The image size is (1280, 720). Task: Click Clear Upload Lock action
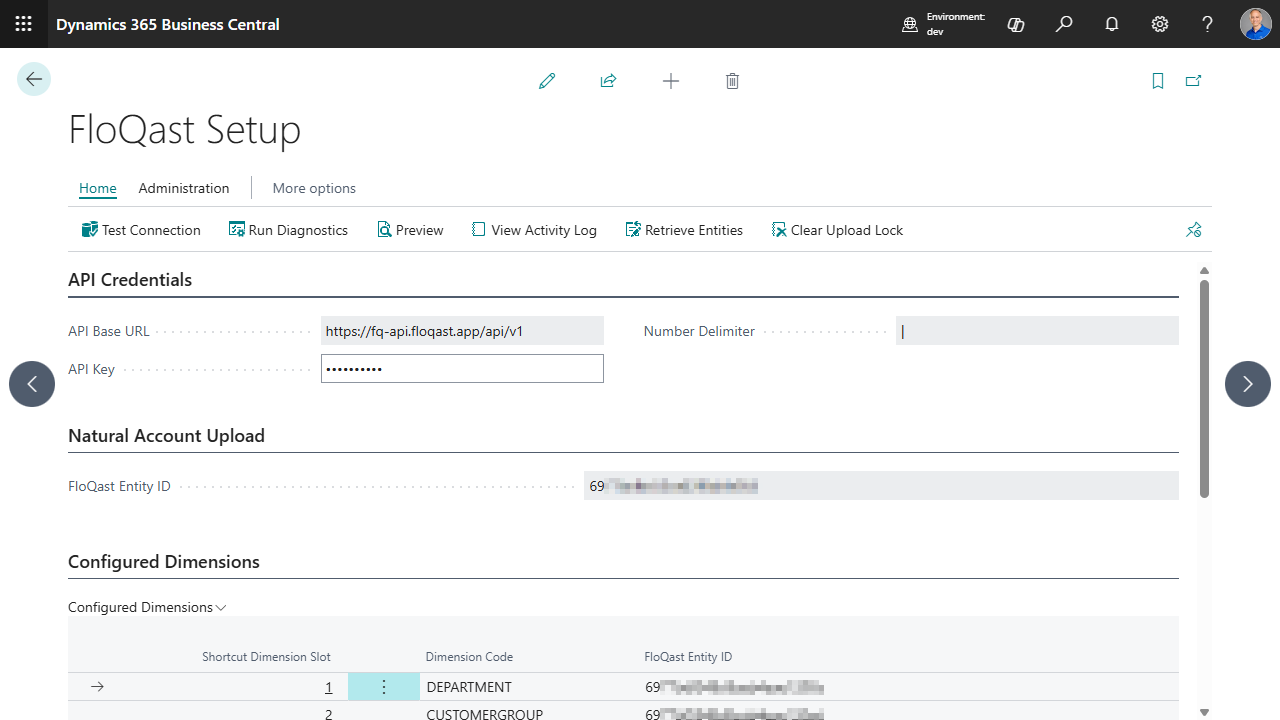coord(837,230)
